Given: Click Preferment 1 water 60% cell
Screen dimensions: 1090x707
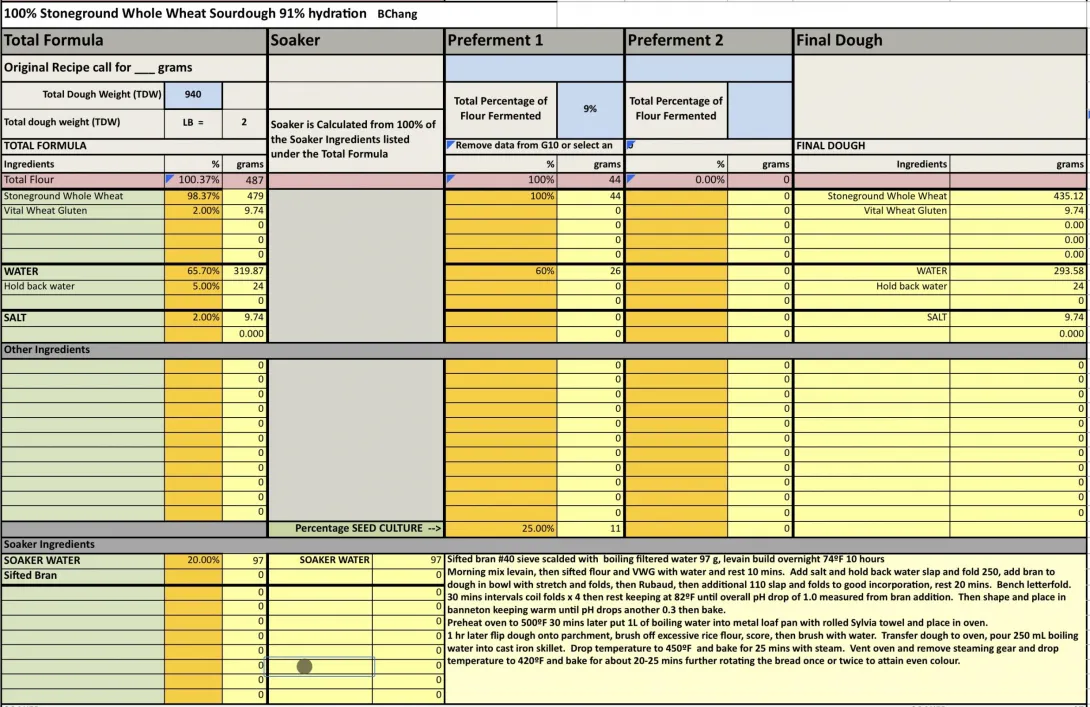Looking at the screenshot, I should click(x=505, y=271).
